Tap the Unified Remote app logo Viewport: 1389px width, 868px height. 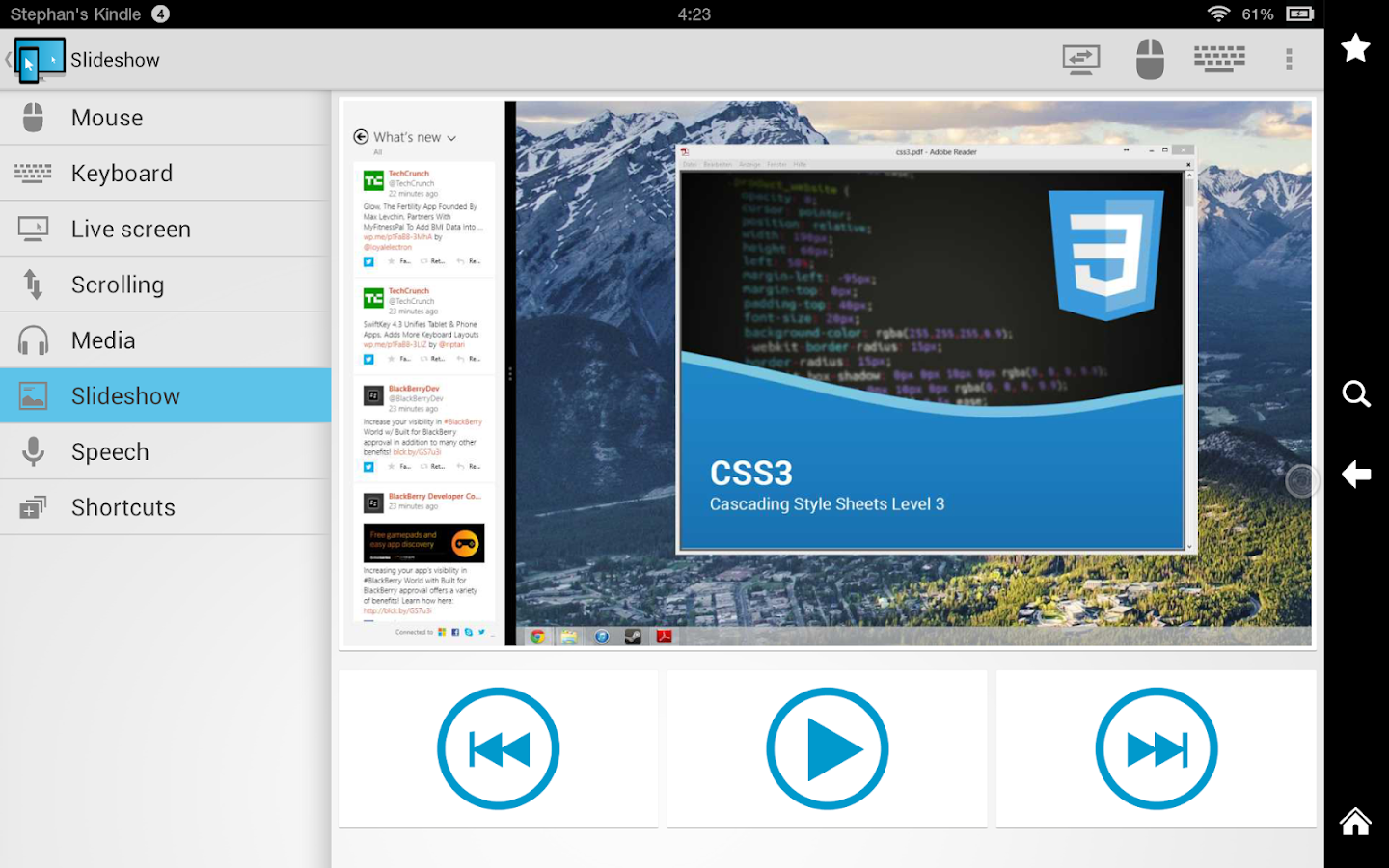point(39,58)
